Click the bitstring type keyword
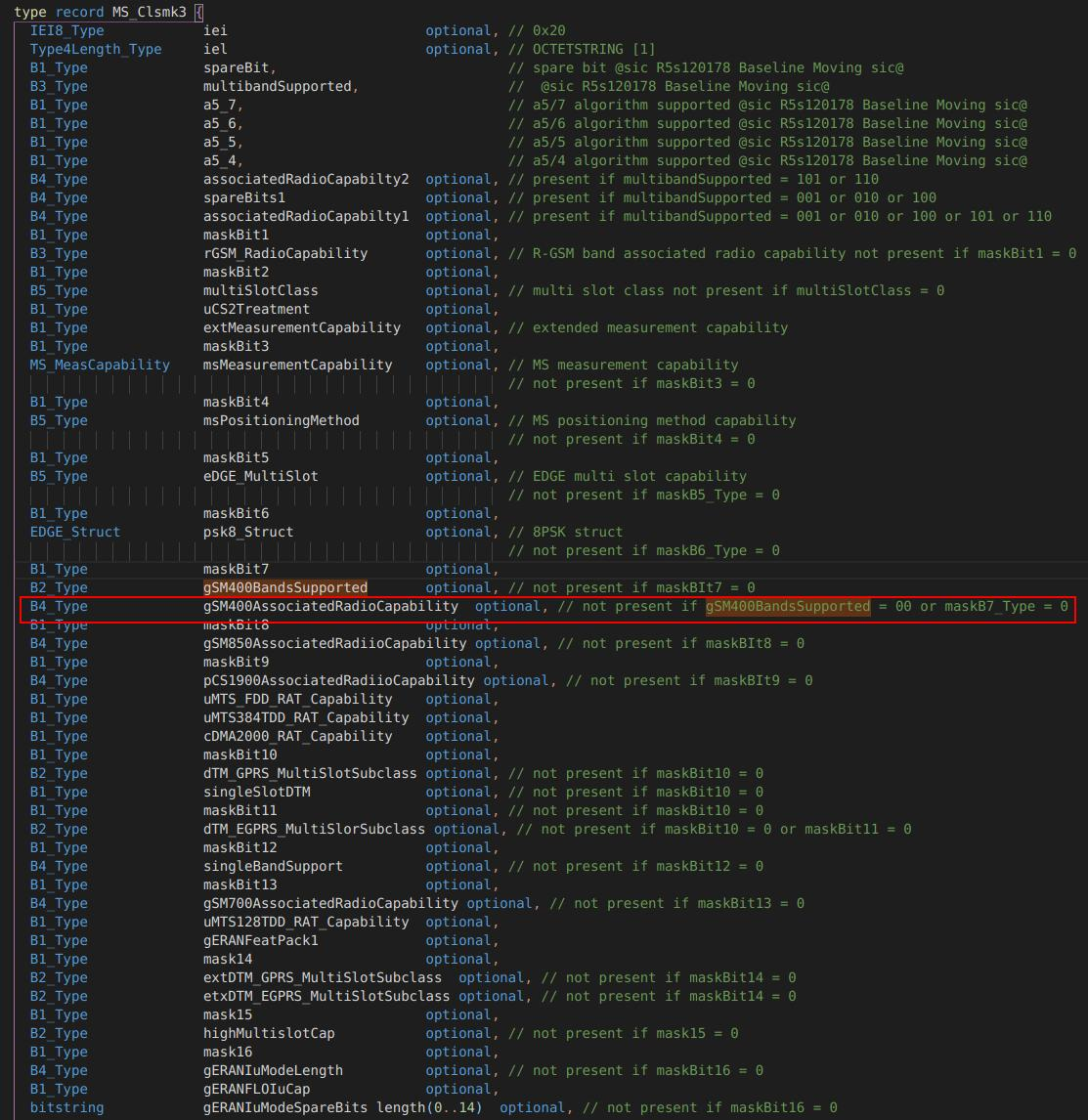The width and height of the screenshot is (1088, 1120). (x=66, y=1108)
